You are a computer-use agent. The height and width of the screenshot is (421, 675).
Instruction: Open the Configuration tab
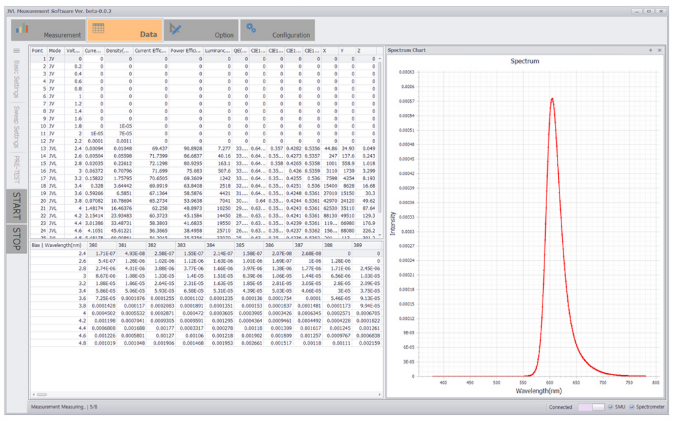click(x=277, y=30)
